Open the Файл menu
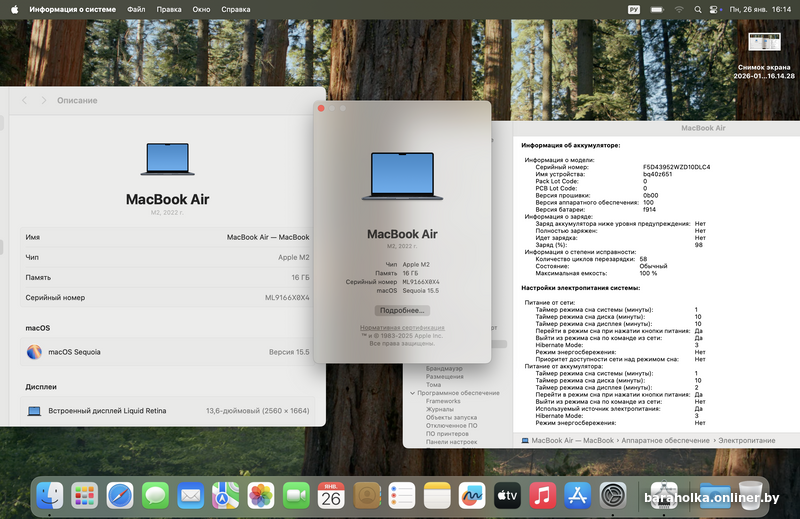Image resolution: width=800 pixels, height=519 pixels. pos(136,8)
